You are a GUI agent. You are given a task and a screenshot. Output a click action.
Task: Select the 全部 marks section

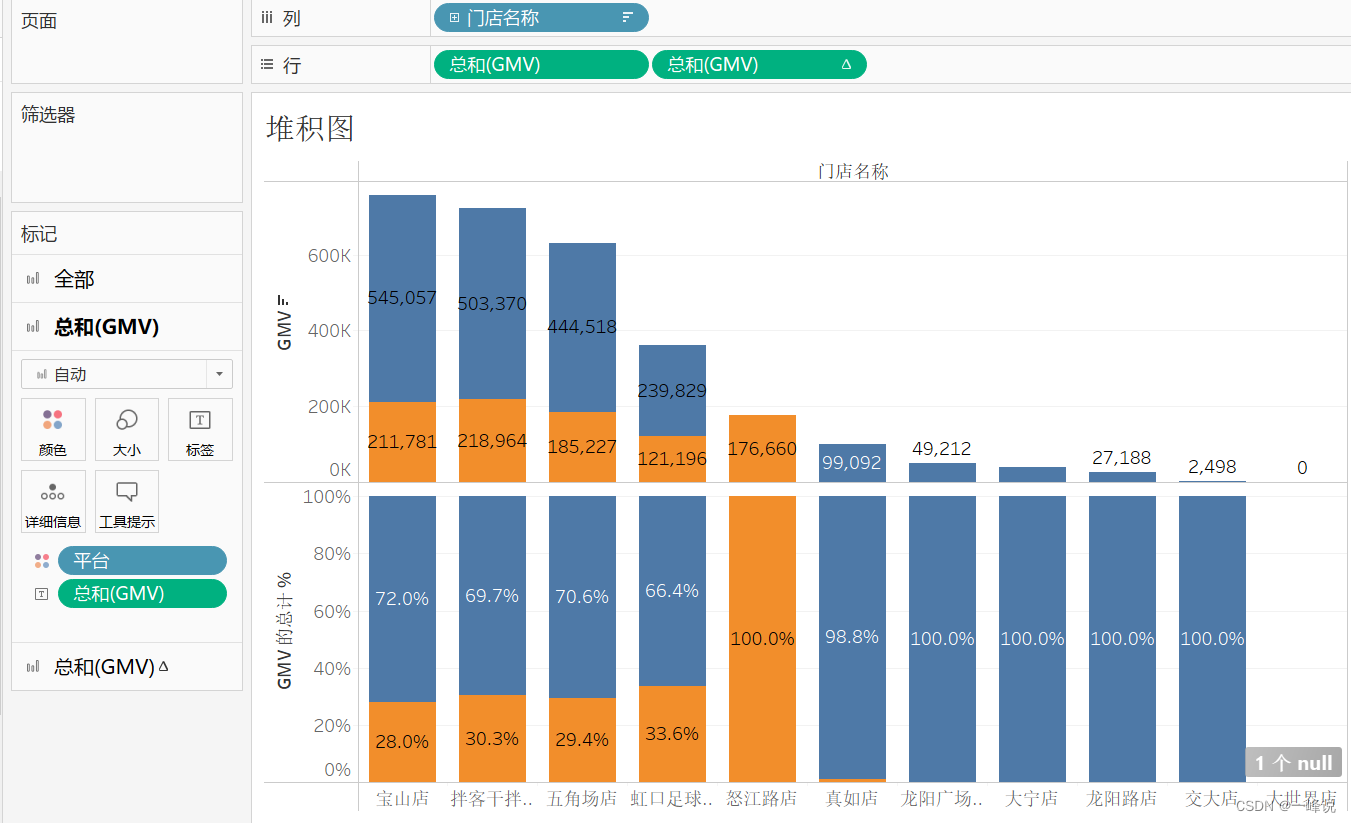coord(127,279)
